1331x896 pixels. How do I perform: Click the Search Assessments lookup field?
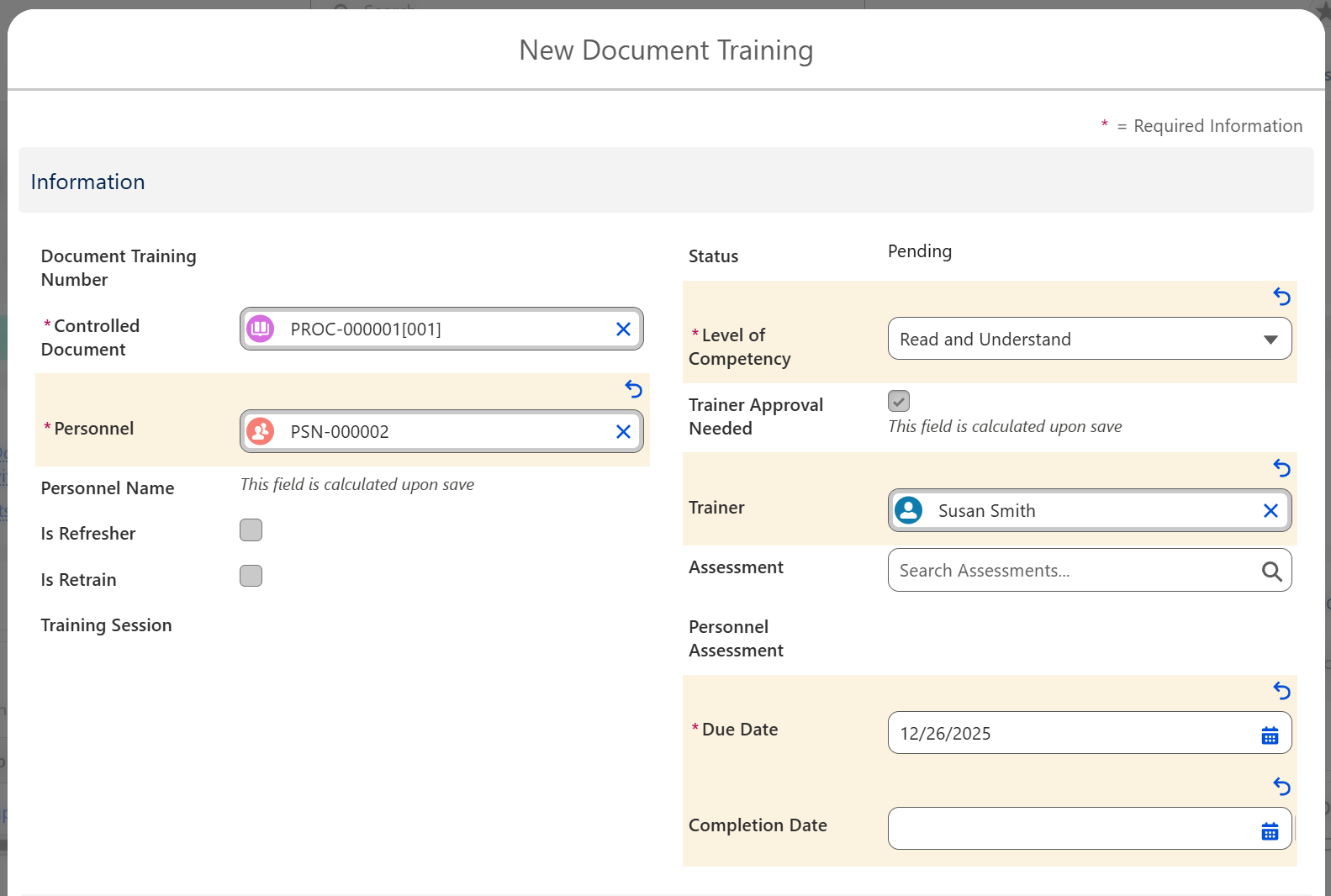1068,572
